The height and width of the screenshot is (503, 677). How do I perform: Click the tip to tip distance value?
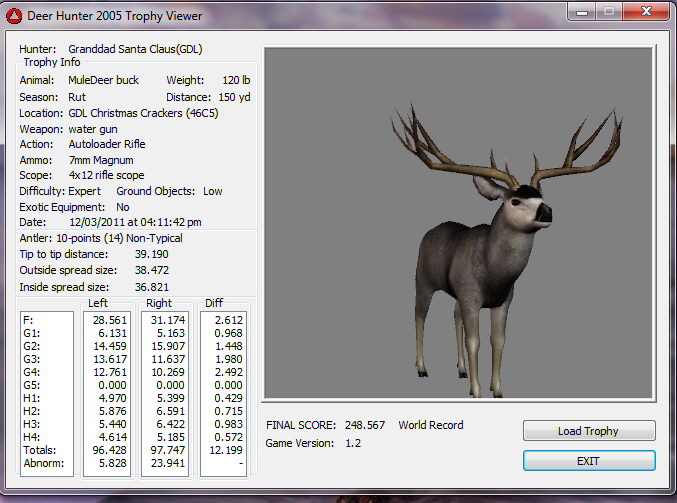pyautogui.click(x=153, y=254)
